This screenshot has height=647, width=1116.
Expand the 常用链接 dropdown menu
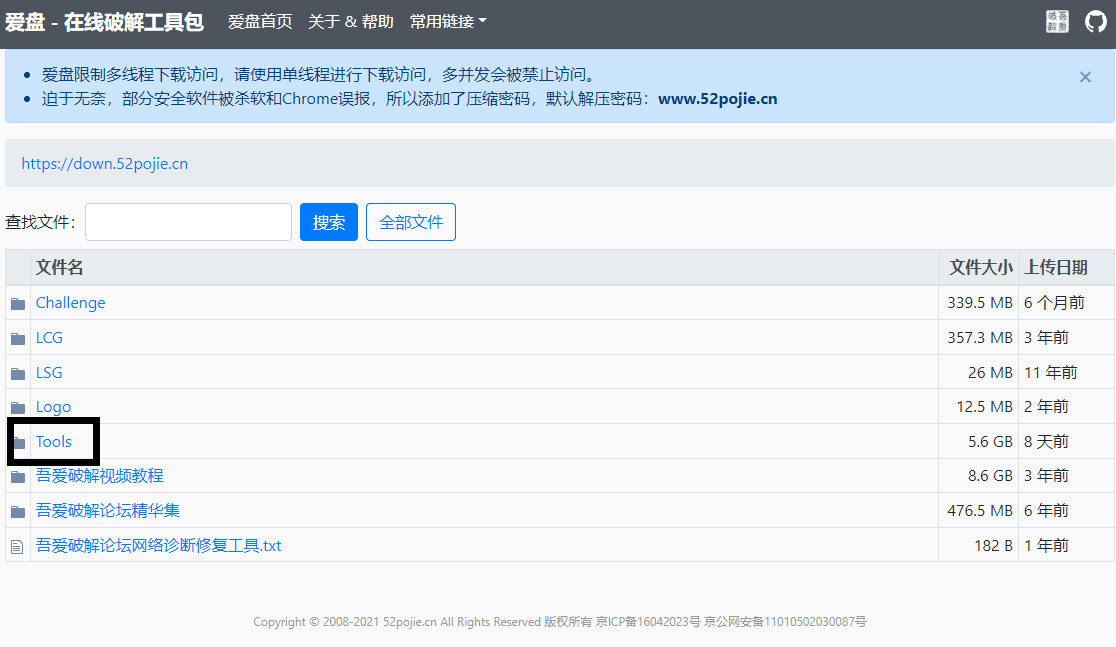click(448, 21)
